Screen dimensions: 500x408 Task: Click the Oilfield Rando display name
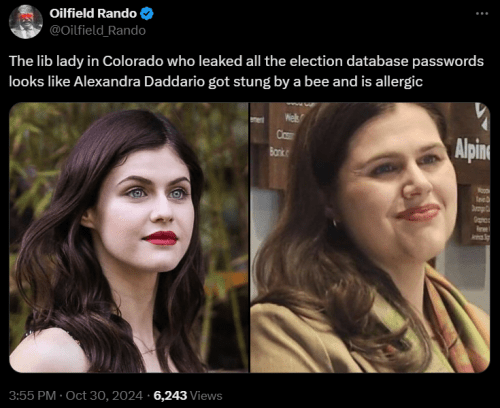coord(93,13)
